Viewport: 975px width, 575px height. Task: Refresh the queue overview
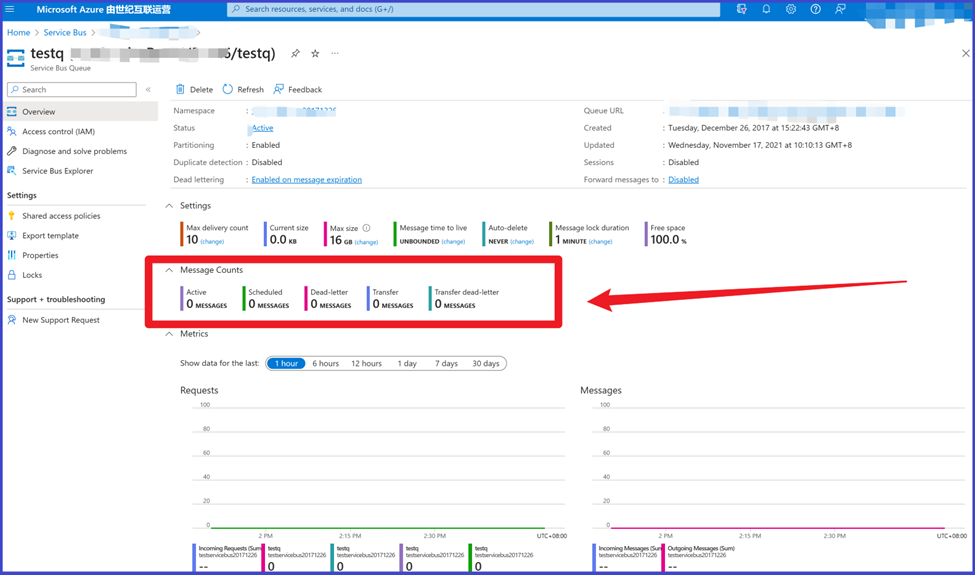click(243, 90)
